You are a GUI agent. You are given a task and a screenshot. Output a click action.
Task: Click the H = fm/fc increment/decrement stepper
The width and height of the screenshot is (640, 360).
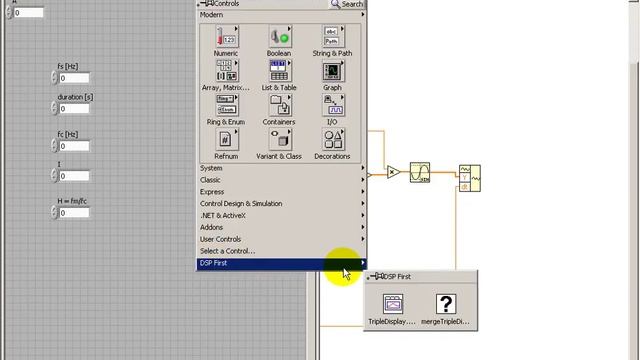[54, 213]
